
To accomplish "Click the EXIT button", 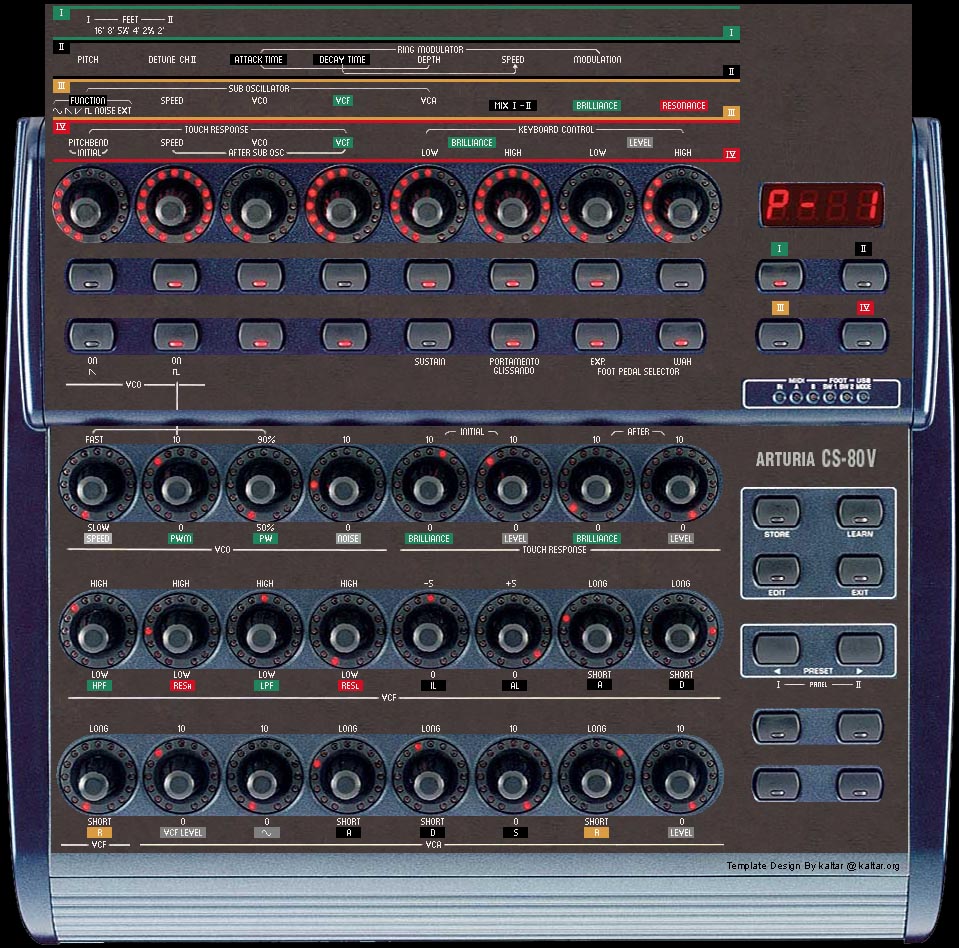I will point(860,570).
